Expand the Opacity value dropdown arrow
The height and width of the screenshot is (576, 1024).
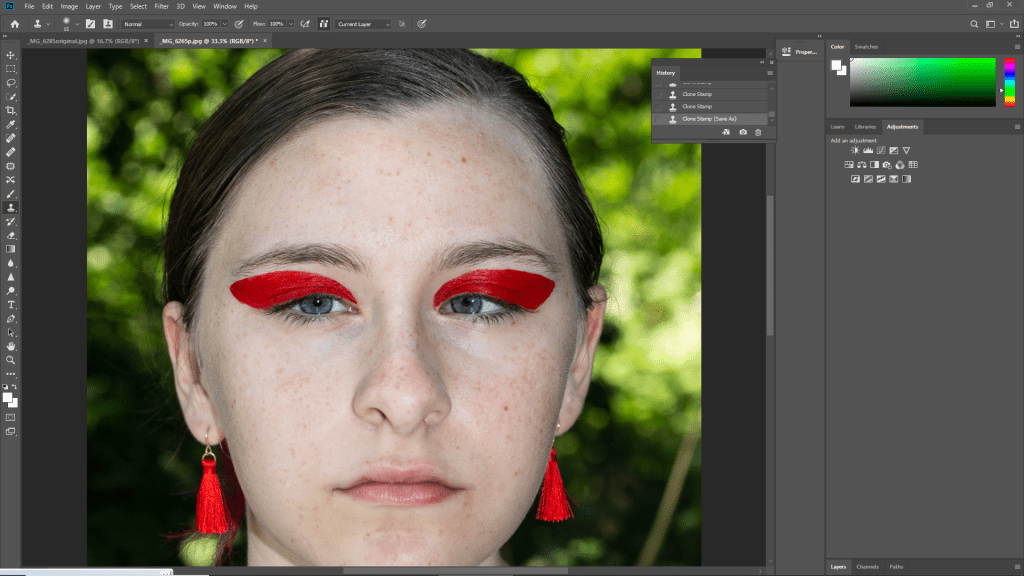point(224,23)
